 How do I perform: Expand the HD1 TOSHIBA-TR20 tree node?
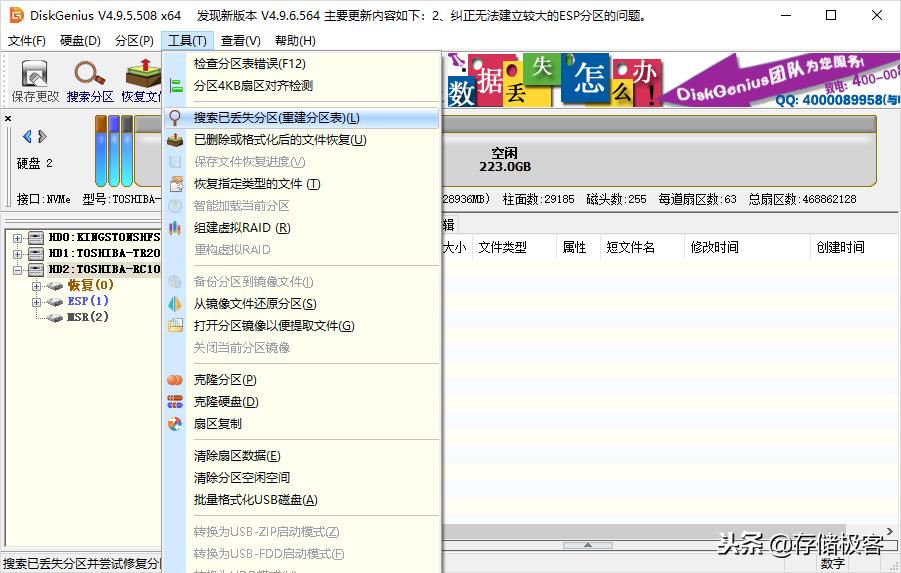tap(17, 254)
